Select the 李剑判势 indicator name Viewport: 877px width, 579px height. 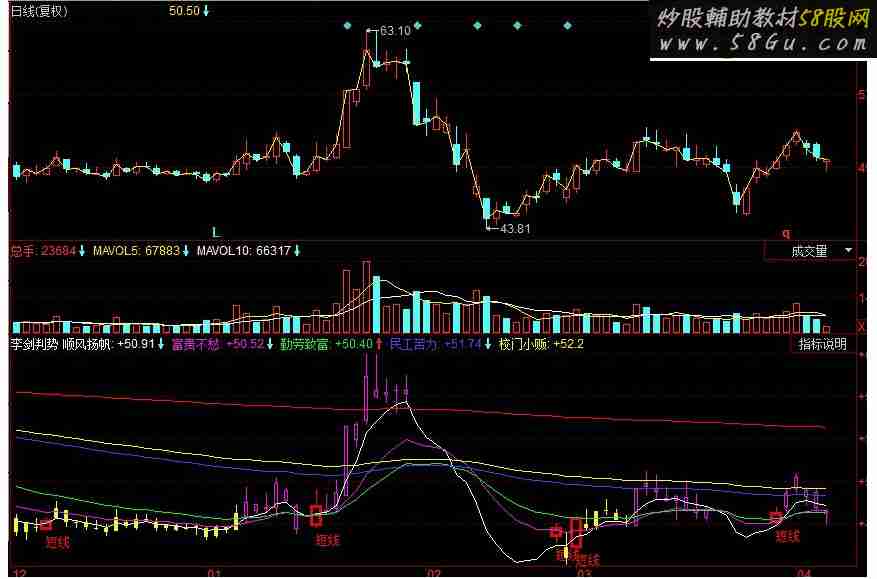coord(34,344)
